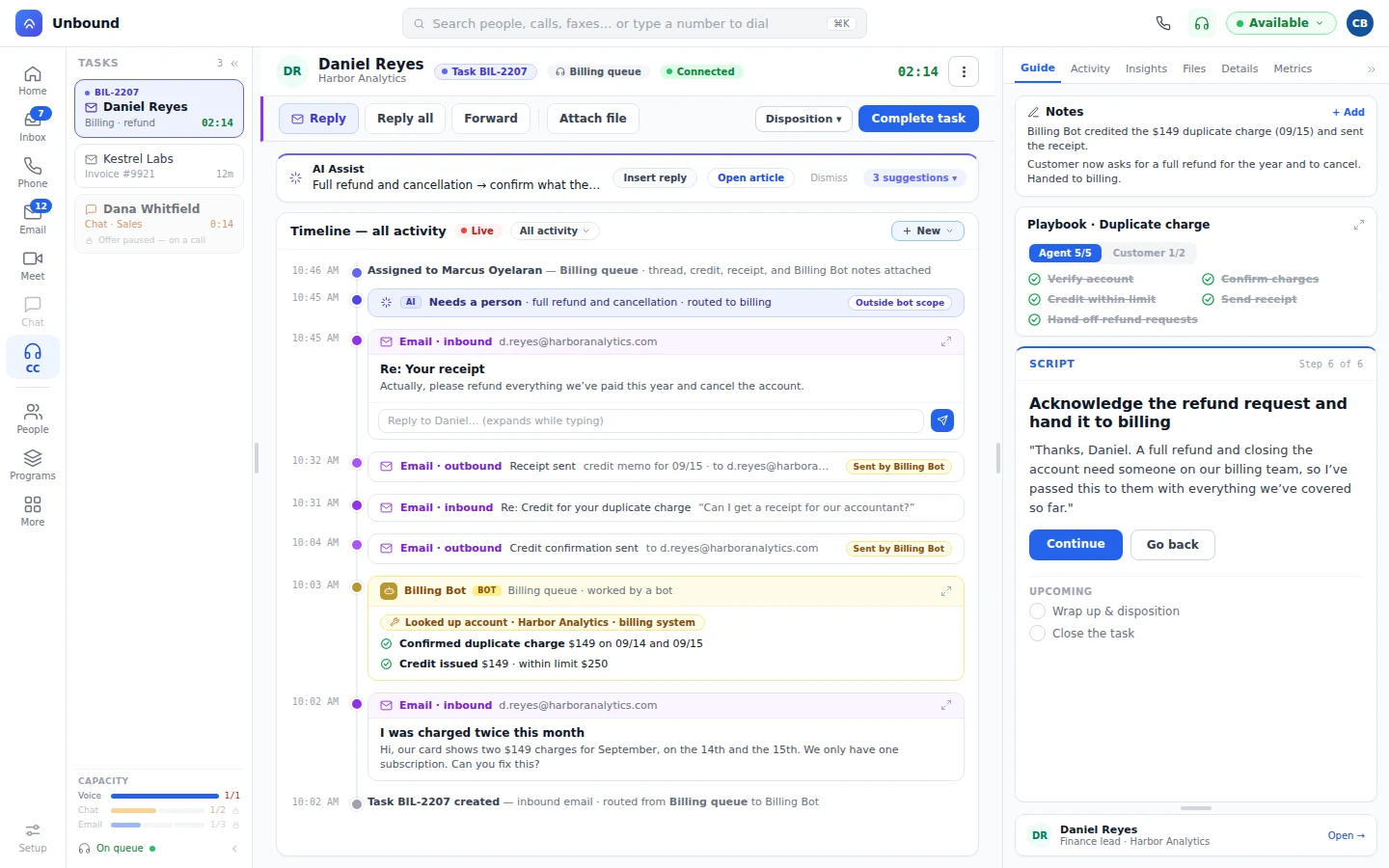Click the phone dialer icon in the top bar
1389x868 pixels.
(1163, 23)
